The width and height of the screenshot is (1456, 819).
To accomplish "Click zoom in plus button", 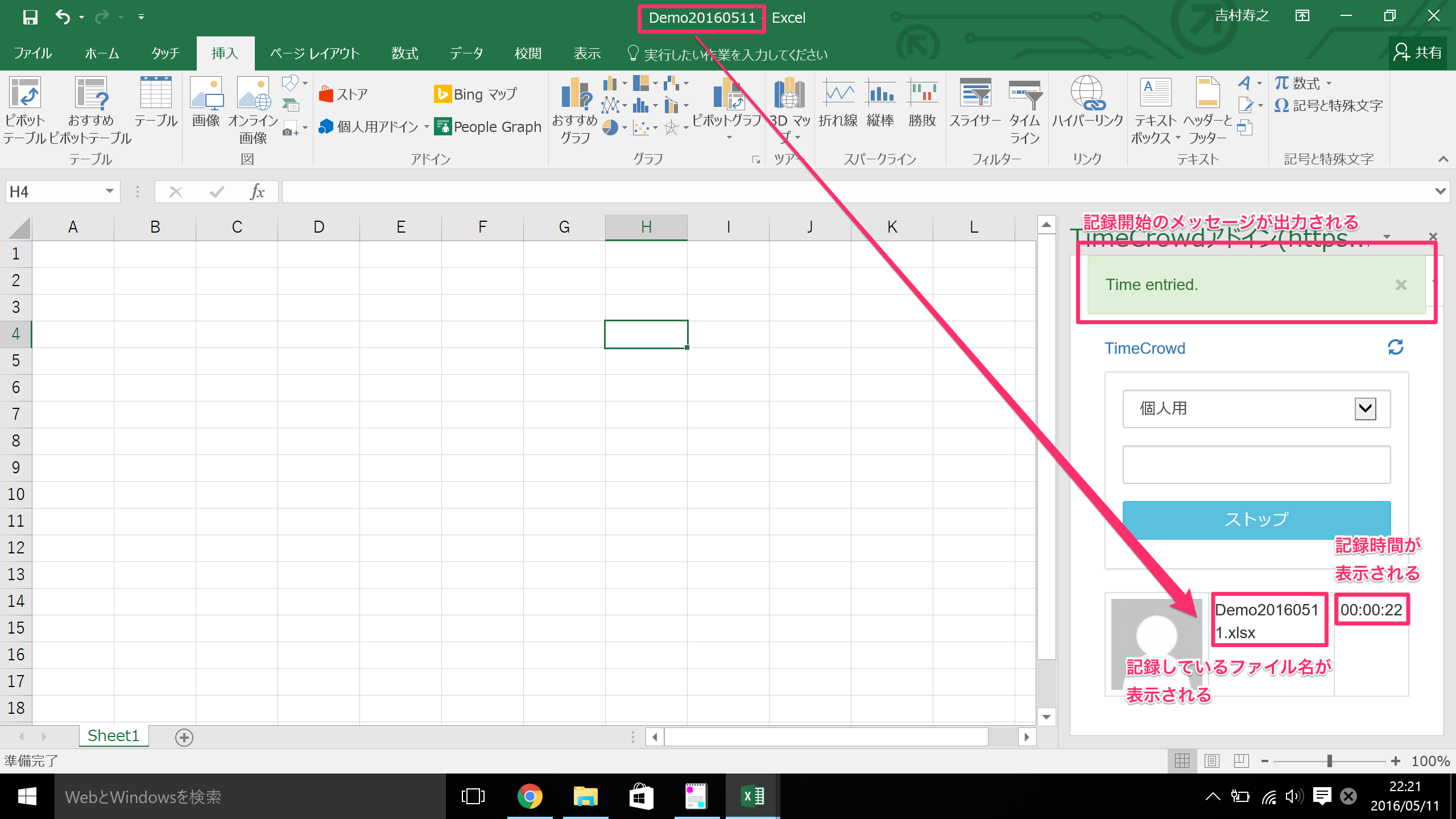I will click(x=1396, y=761).
